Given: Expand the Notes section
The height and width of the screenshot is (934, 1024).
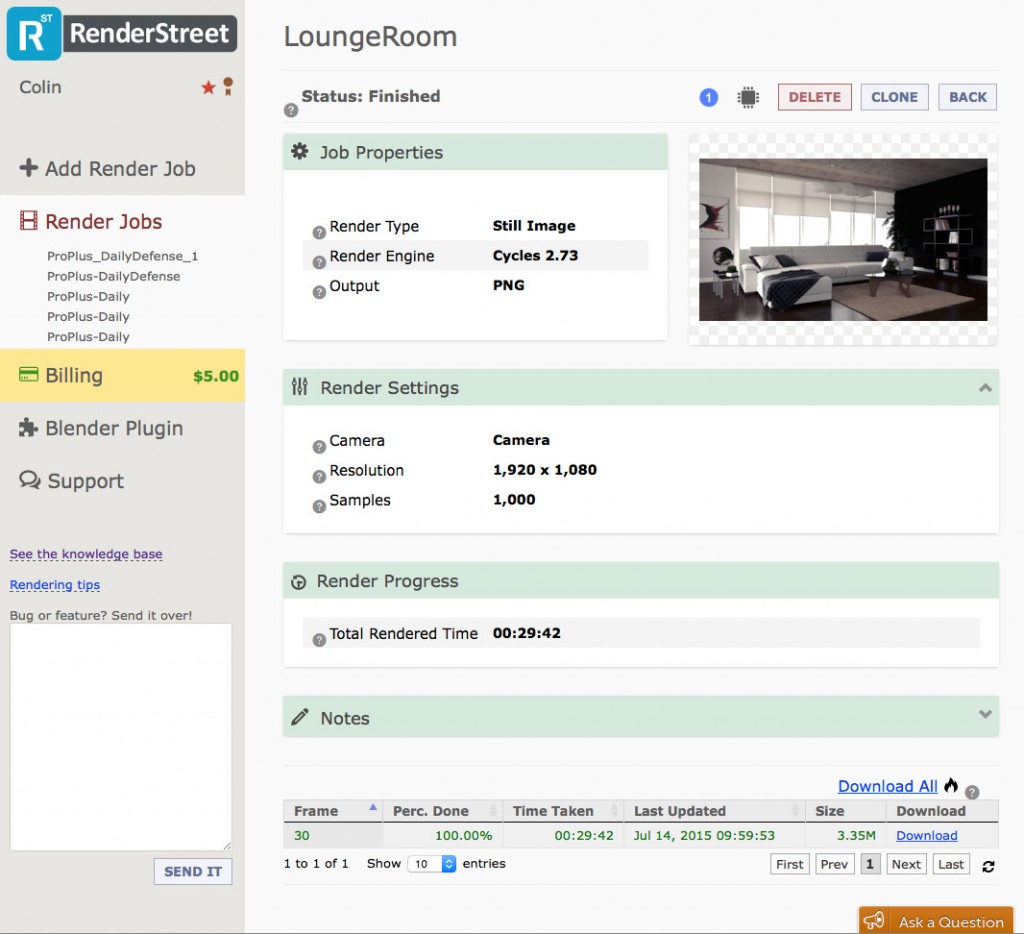Looking at the screenshot, I should click(985, 715).
